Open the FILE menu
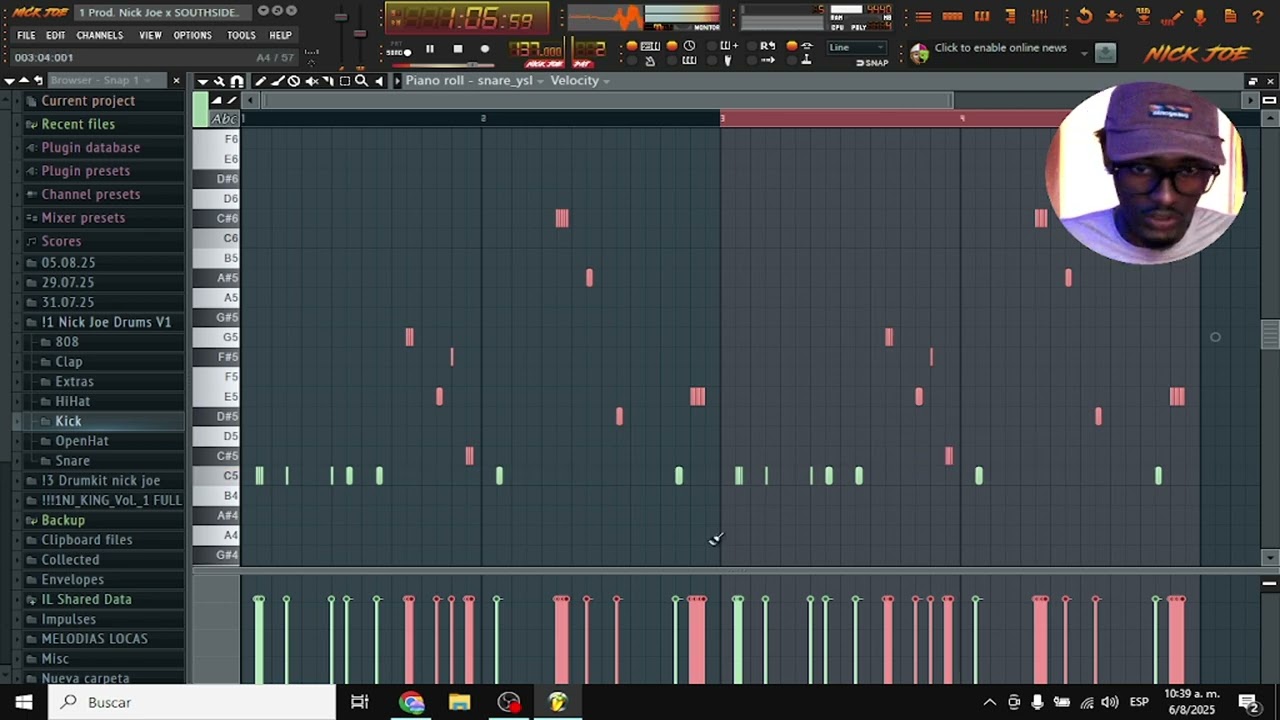Image resolution: width=1280 pixels, height=720 pixels. [x=26, y=35]
